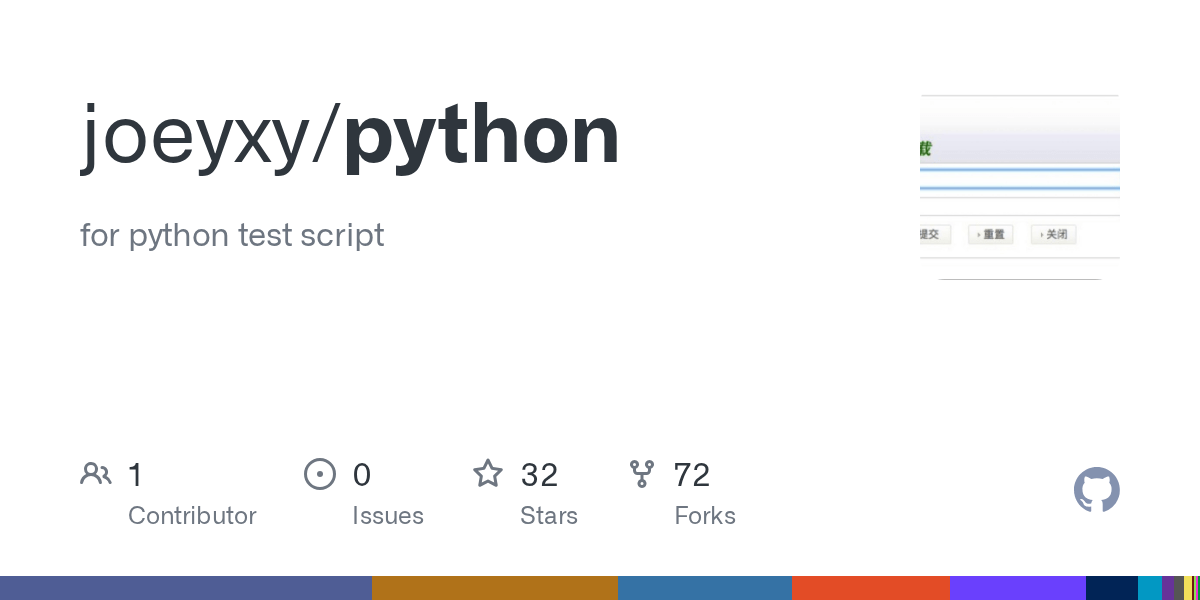Click the "for python test script" description

tap(232, 236)
